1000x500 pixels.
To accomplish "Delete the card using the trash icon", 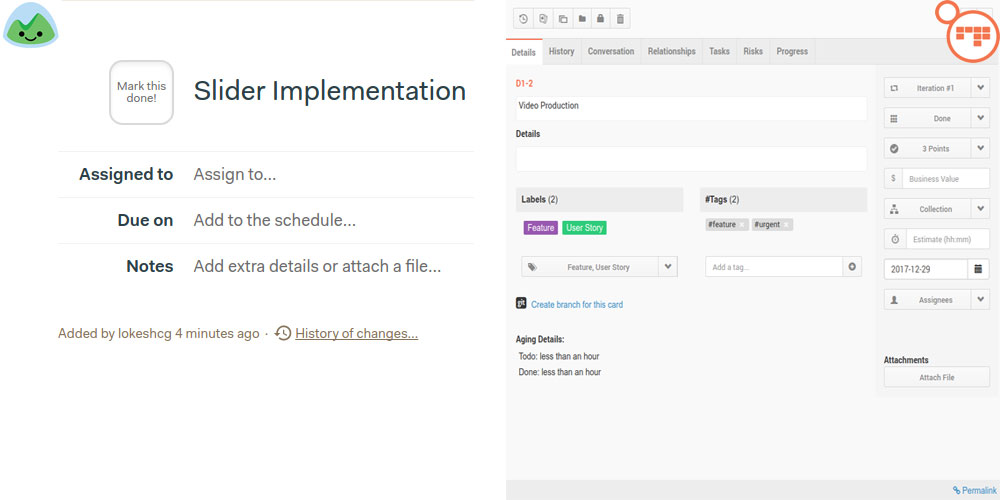I will [x=620, y=19].
